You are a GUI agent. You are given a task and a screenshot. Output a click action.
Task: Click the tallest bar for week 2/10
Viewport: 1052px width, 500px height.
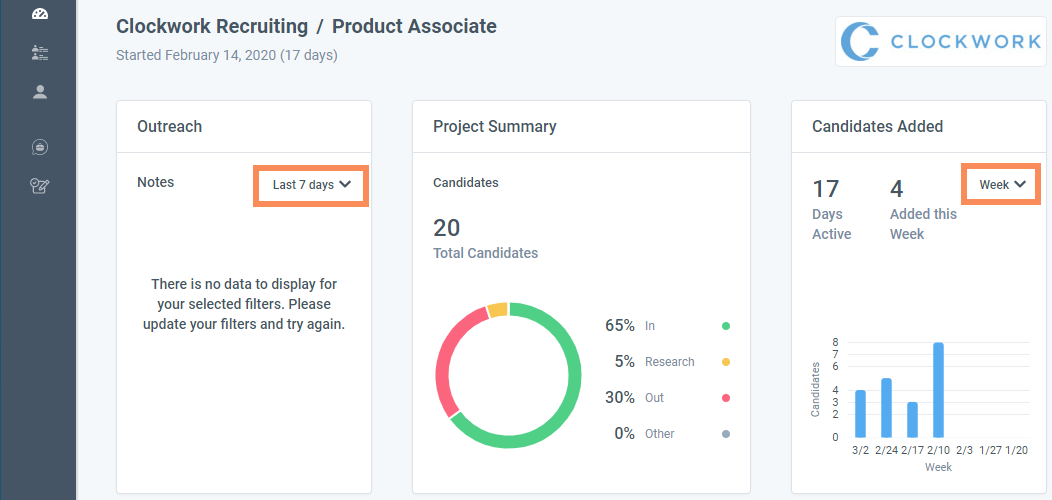(x=938, y=390)
